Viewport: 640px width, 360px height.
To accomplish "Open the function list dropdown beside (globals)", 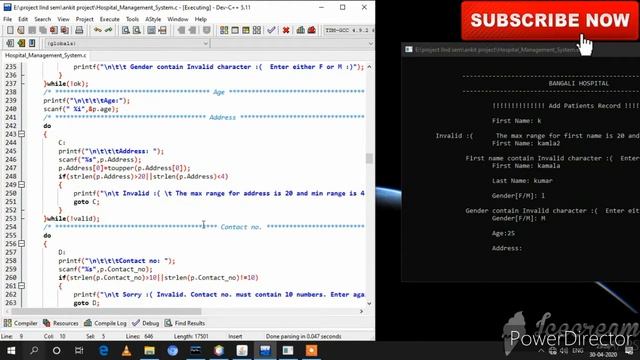I will click(x=293, y=43).
